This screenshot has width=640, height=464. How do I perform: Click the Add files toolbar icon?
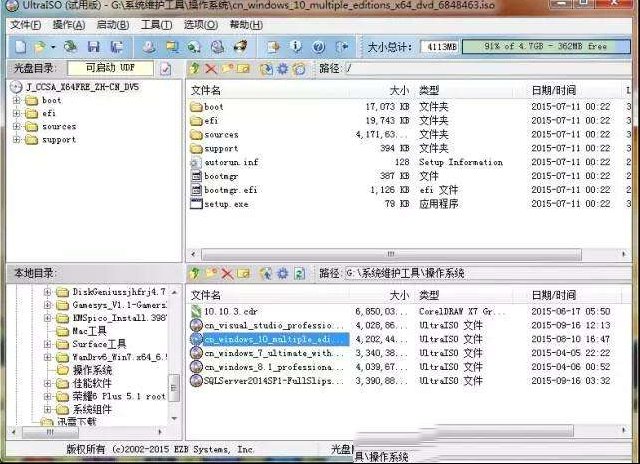[273, 47]
